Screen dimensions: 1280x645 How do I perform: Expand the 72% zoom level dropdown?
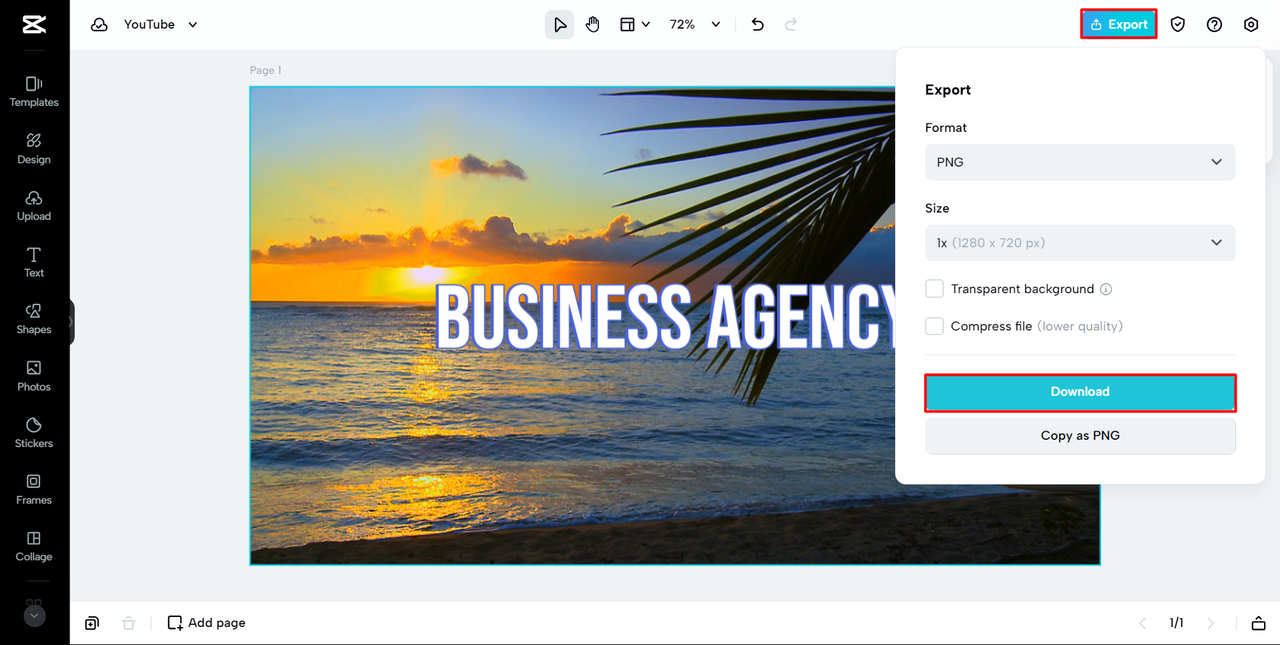coord(695,24)
